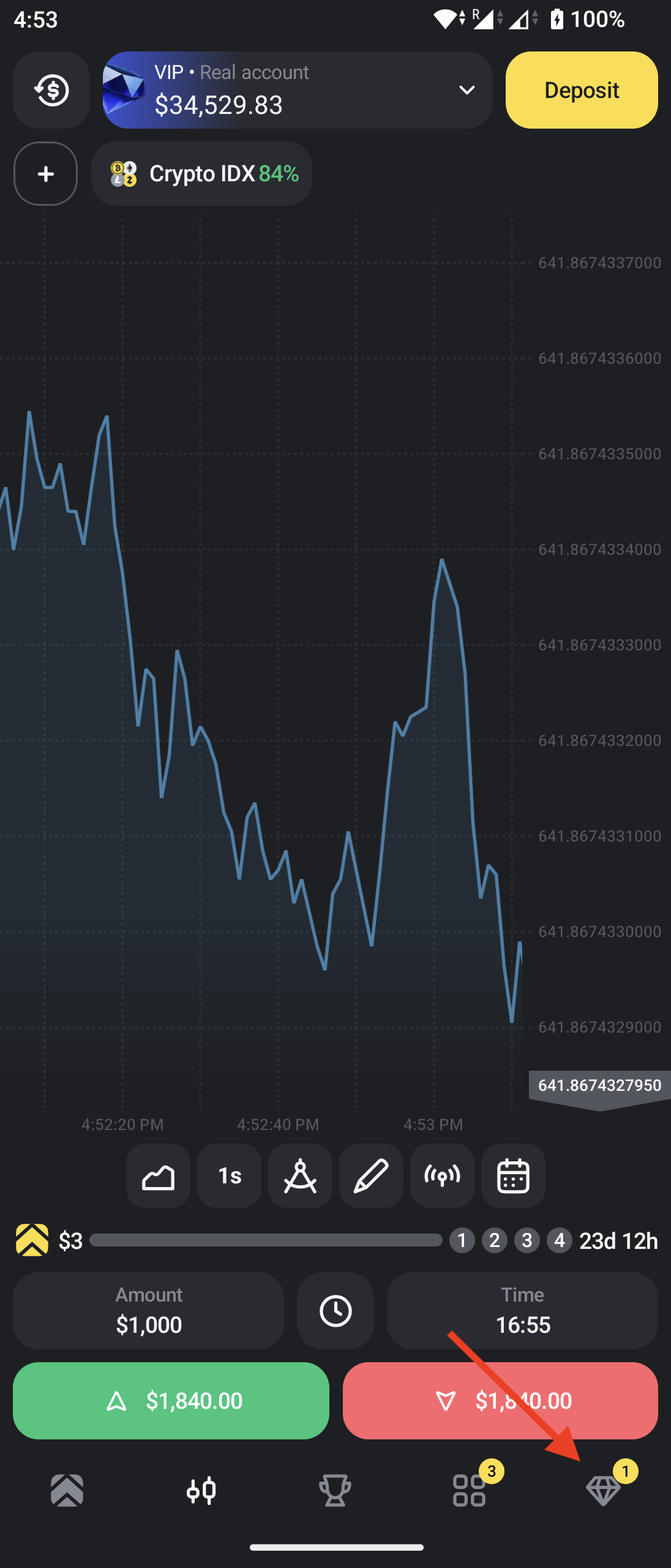
Task: Tap the Crypto IDX coins icon
Action: pyautogui.click(x=123, y=174)
